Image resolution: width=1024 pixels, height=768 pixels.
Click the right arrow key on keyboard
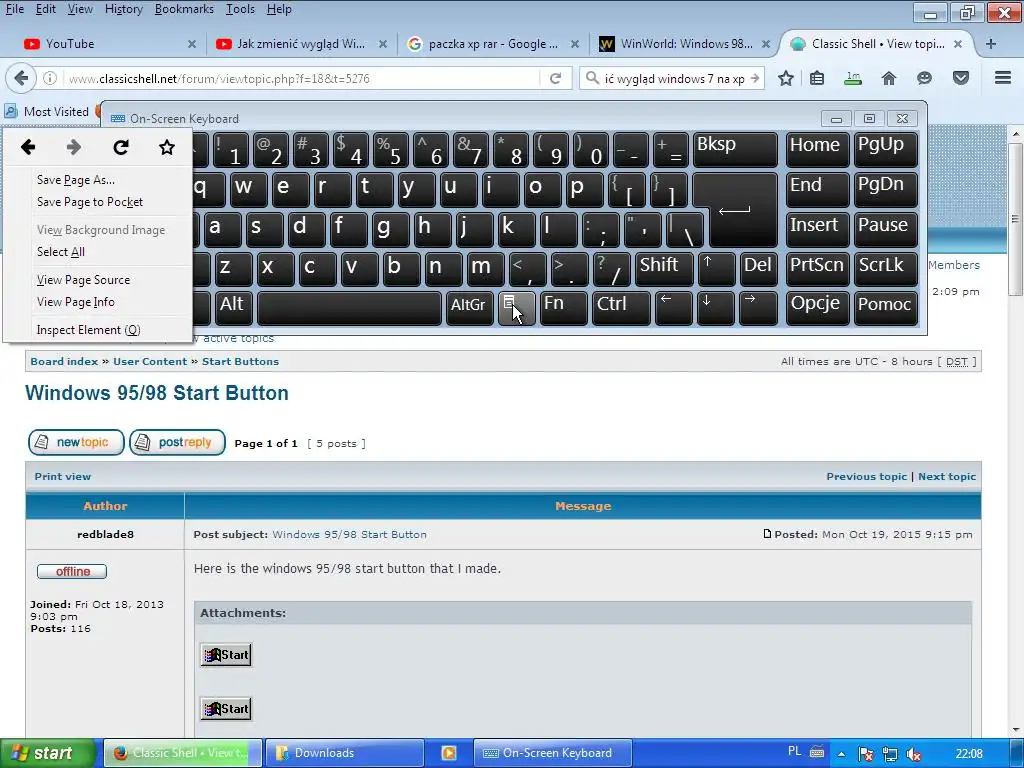(758, 308)
